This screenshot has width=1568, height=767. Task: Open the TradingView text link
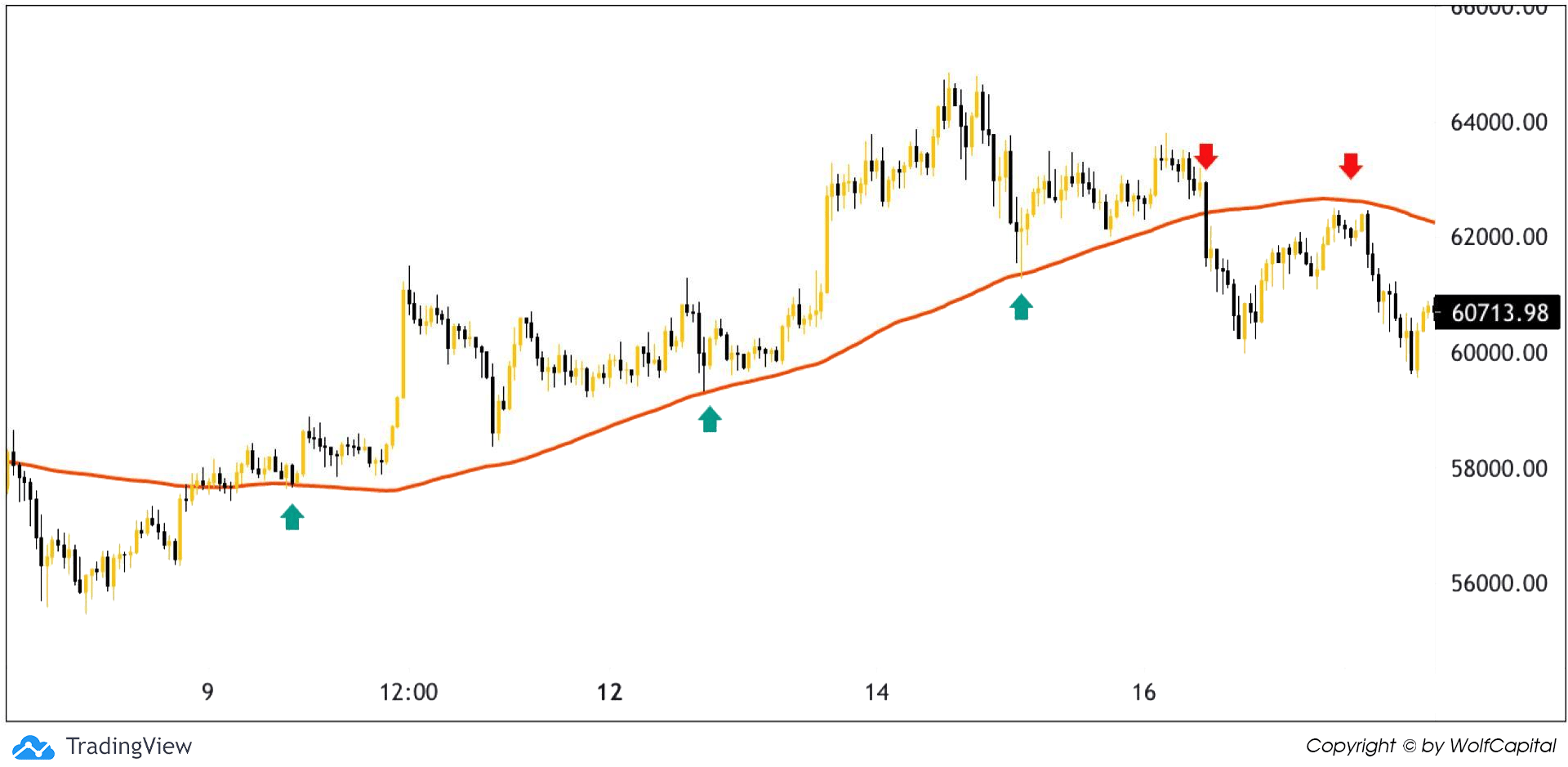129,746
